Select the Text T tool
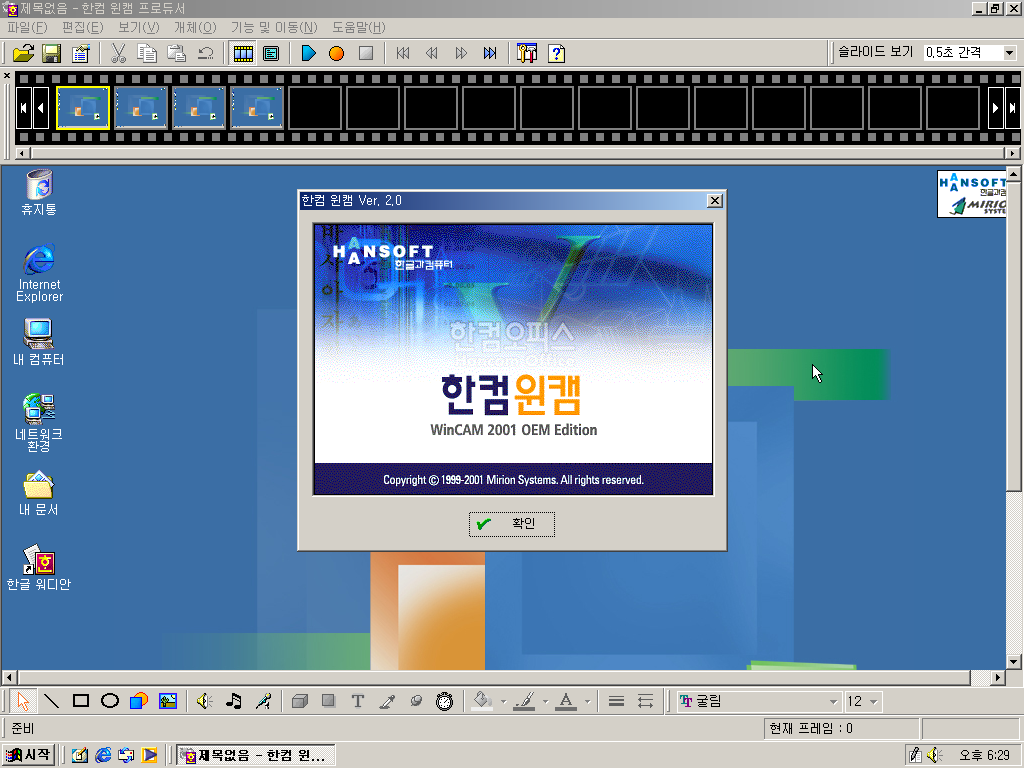The width and height of the screenshot is (1024, 768). coord(357,701)
